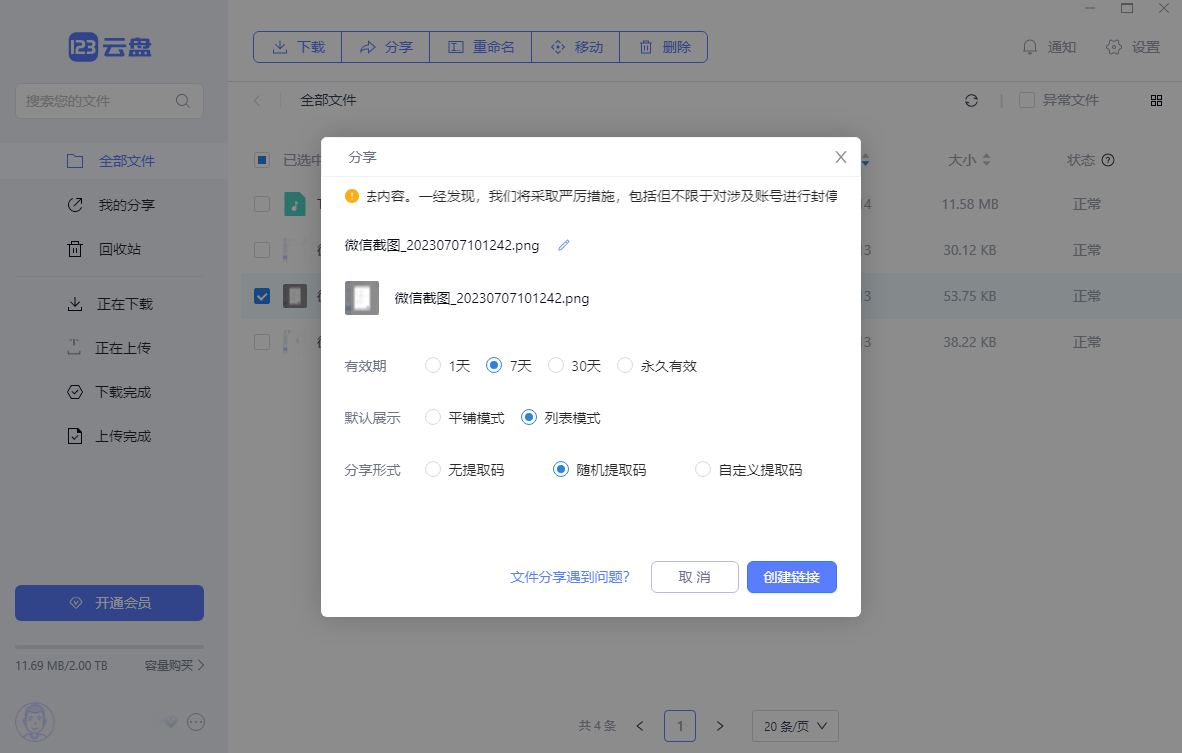Click the 创建链接 button

791,577
